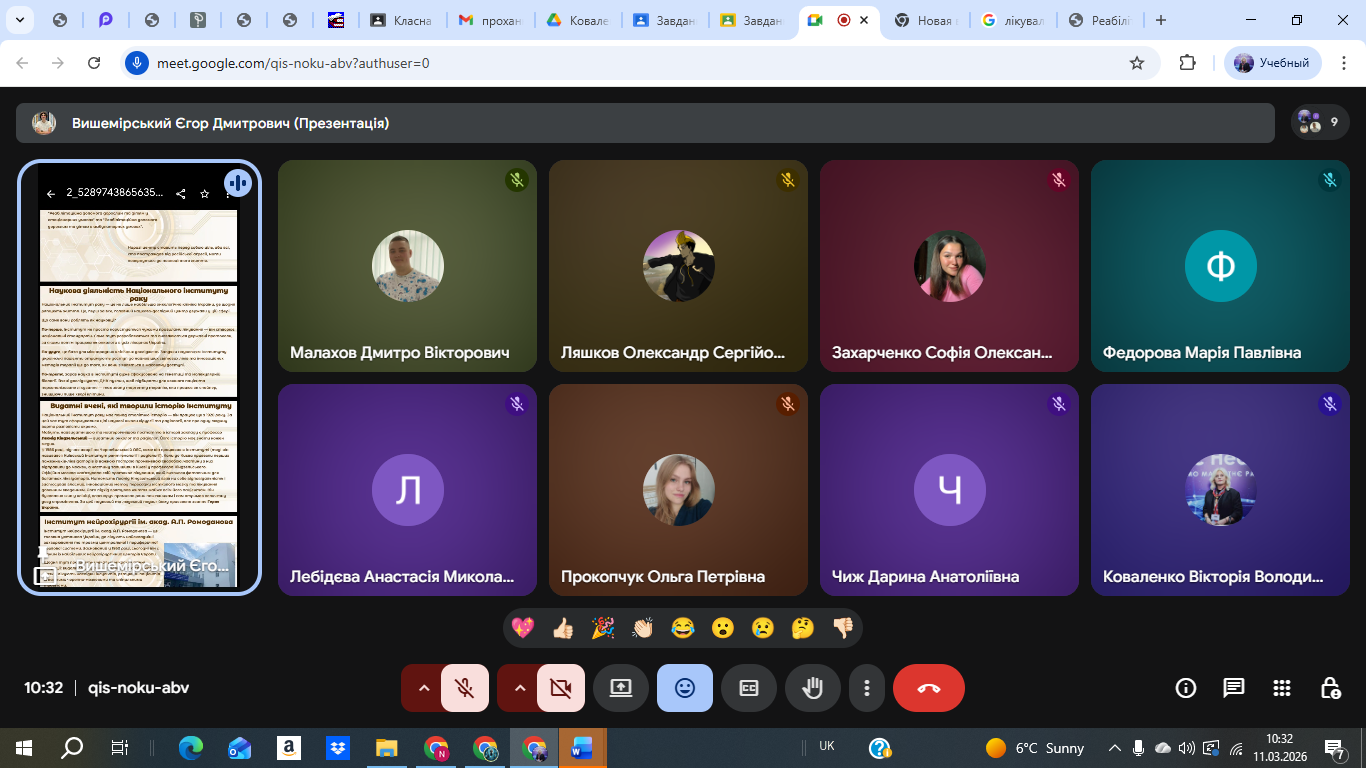
Task: Open Microsoft Word from the taskbar
Action: pyautogui.click(x=581, y=748)
